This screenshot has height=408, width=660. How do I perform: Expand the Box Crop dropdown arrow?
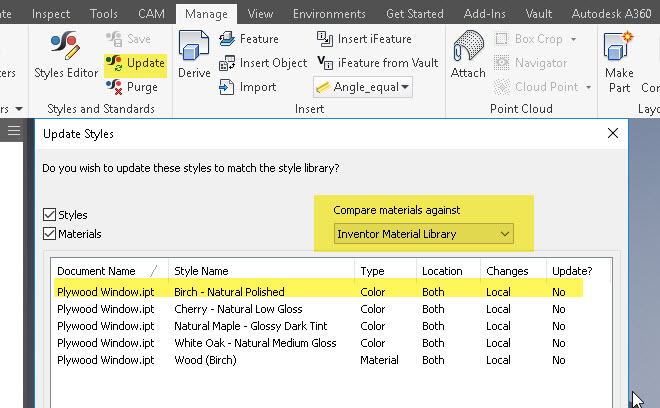[x=574, y=40]
